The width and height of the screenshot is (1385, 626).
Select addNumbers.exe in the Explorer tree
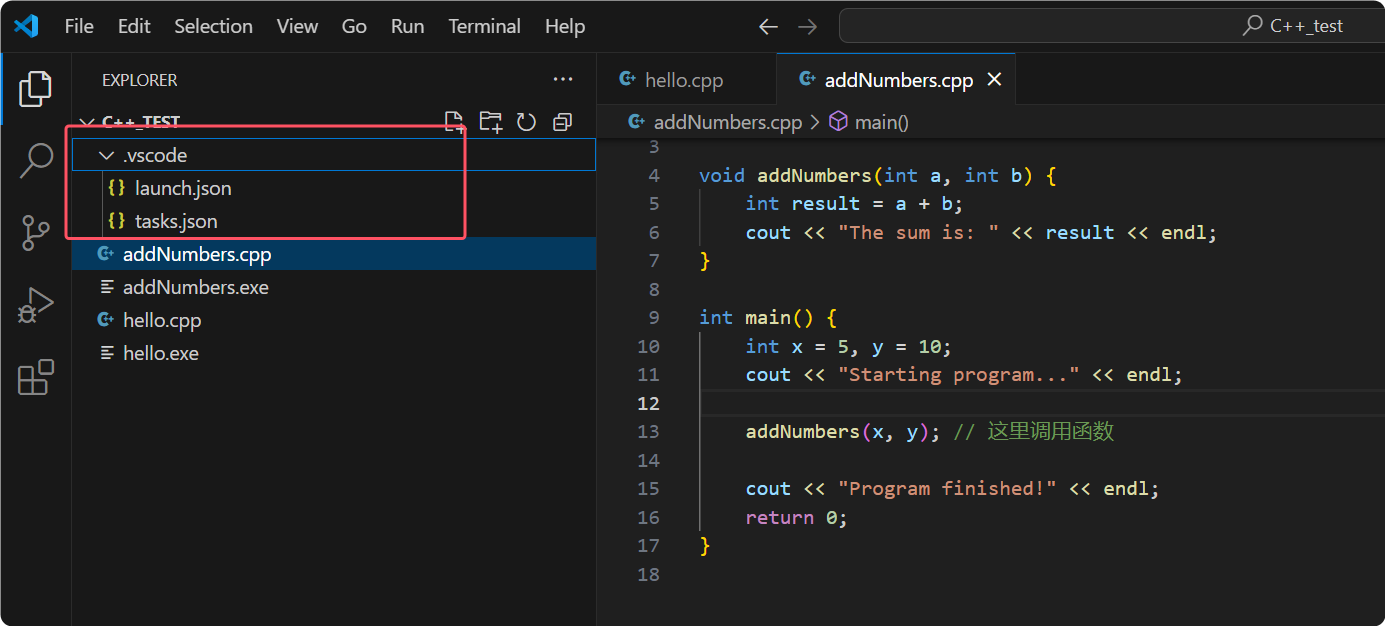(334, 287)
